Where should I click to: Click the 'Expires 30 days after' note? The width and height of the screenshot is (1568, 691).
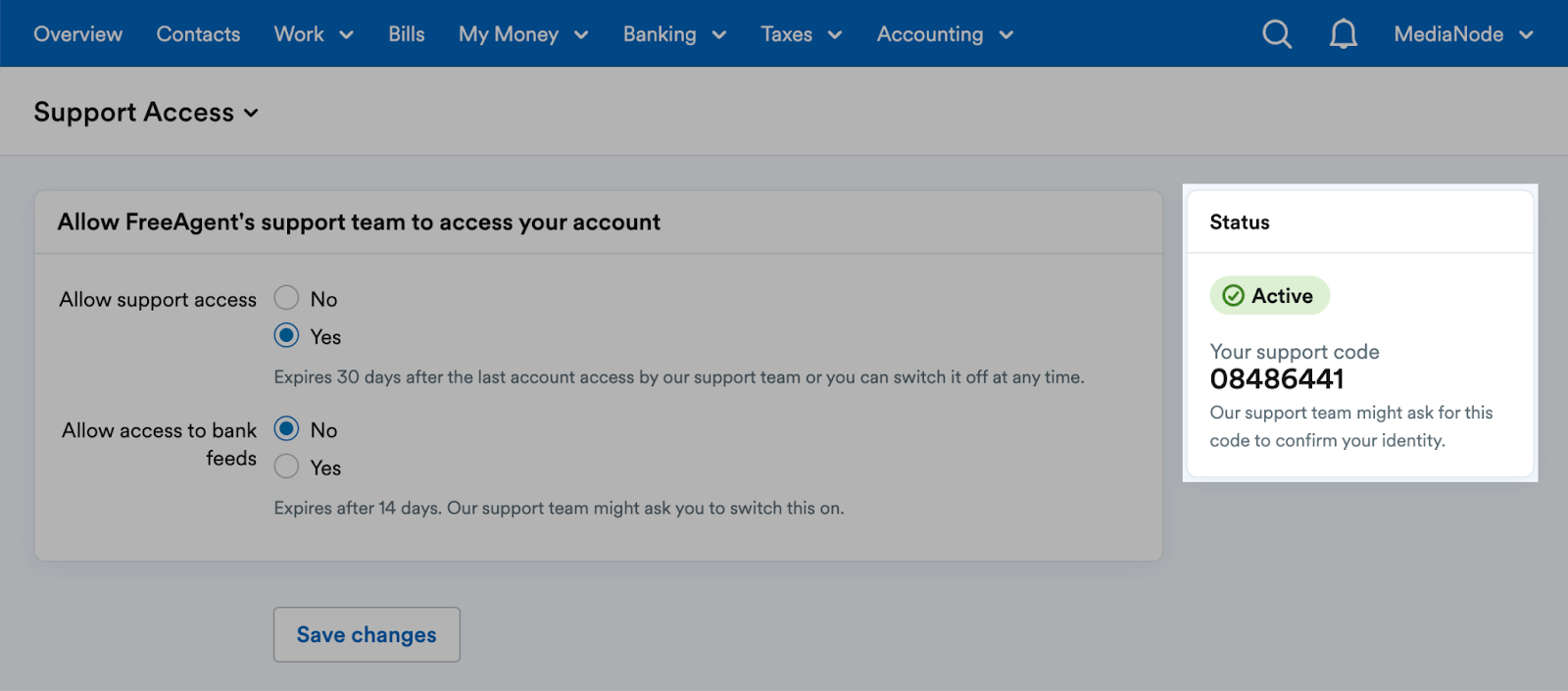(x=679, y=377)
